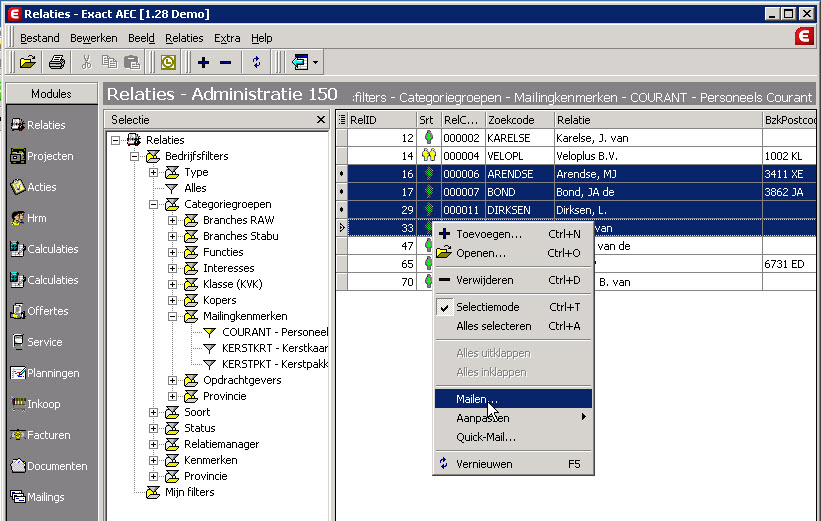821x521 pixels.
Task: Choose Openen... in context menu
Action: pos(513,253)
